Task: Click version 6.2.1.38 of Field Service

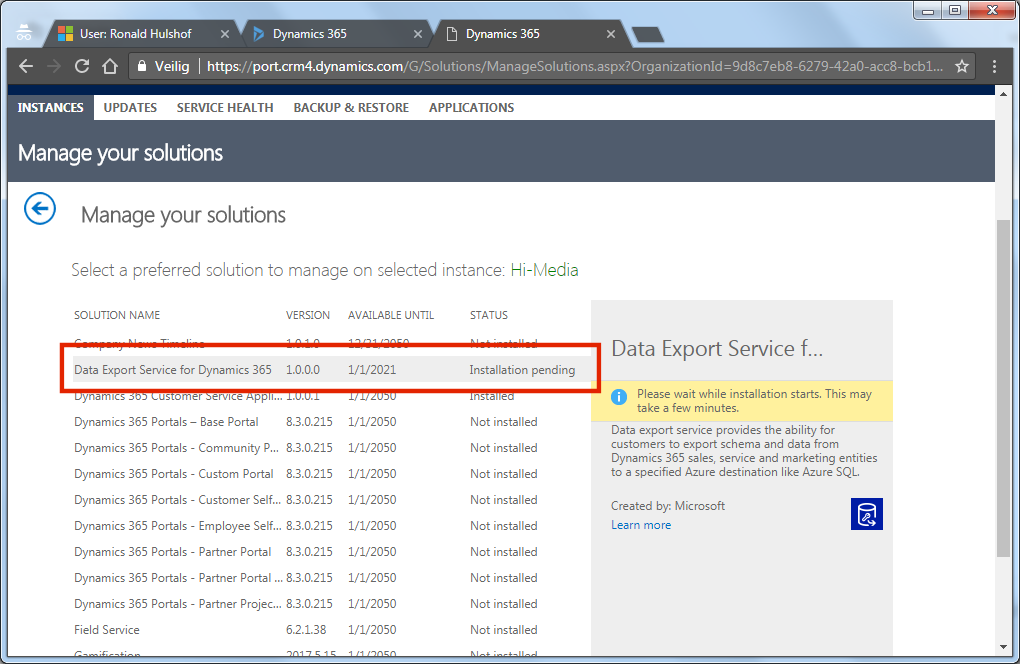Action: click(x=306, y=630)
